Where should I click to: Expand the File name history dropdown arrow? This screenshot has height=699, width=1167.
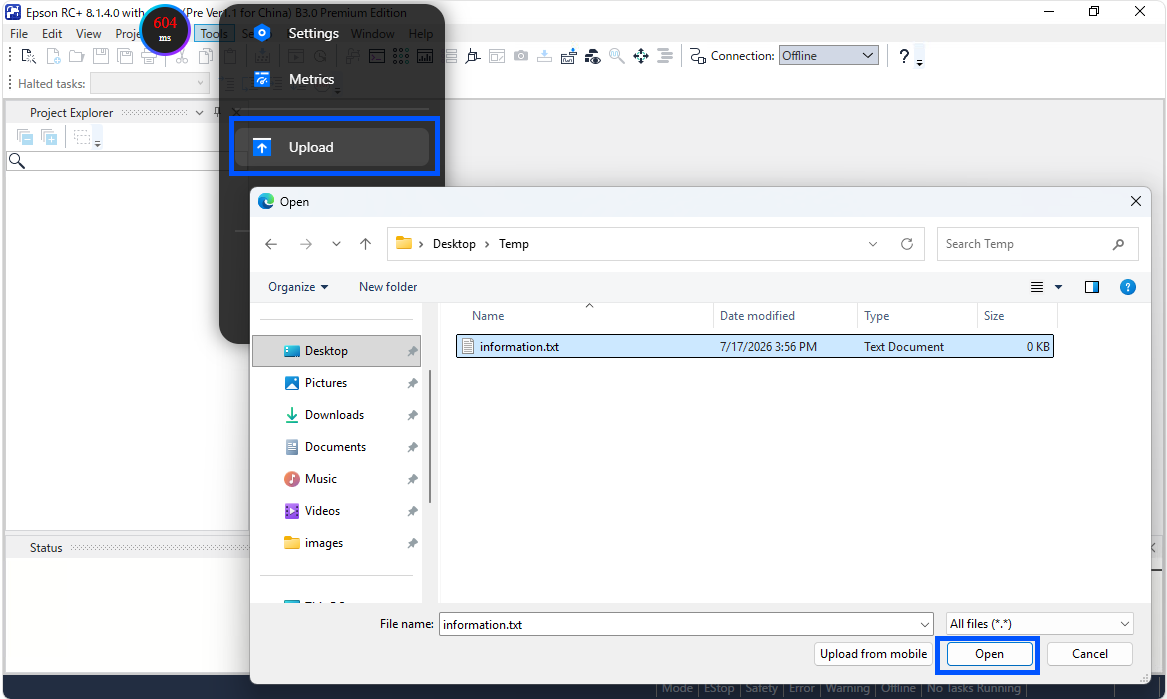coord(924,625)
